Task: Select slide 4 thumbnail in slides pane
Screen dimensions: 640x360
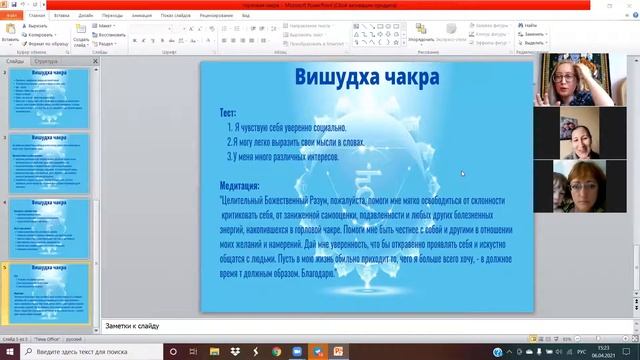Action: [x=49, y=229]
